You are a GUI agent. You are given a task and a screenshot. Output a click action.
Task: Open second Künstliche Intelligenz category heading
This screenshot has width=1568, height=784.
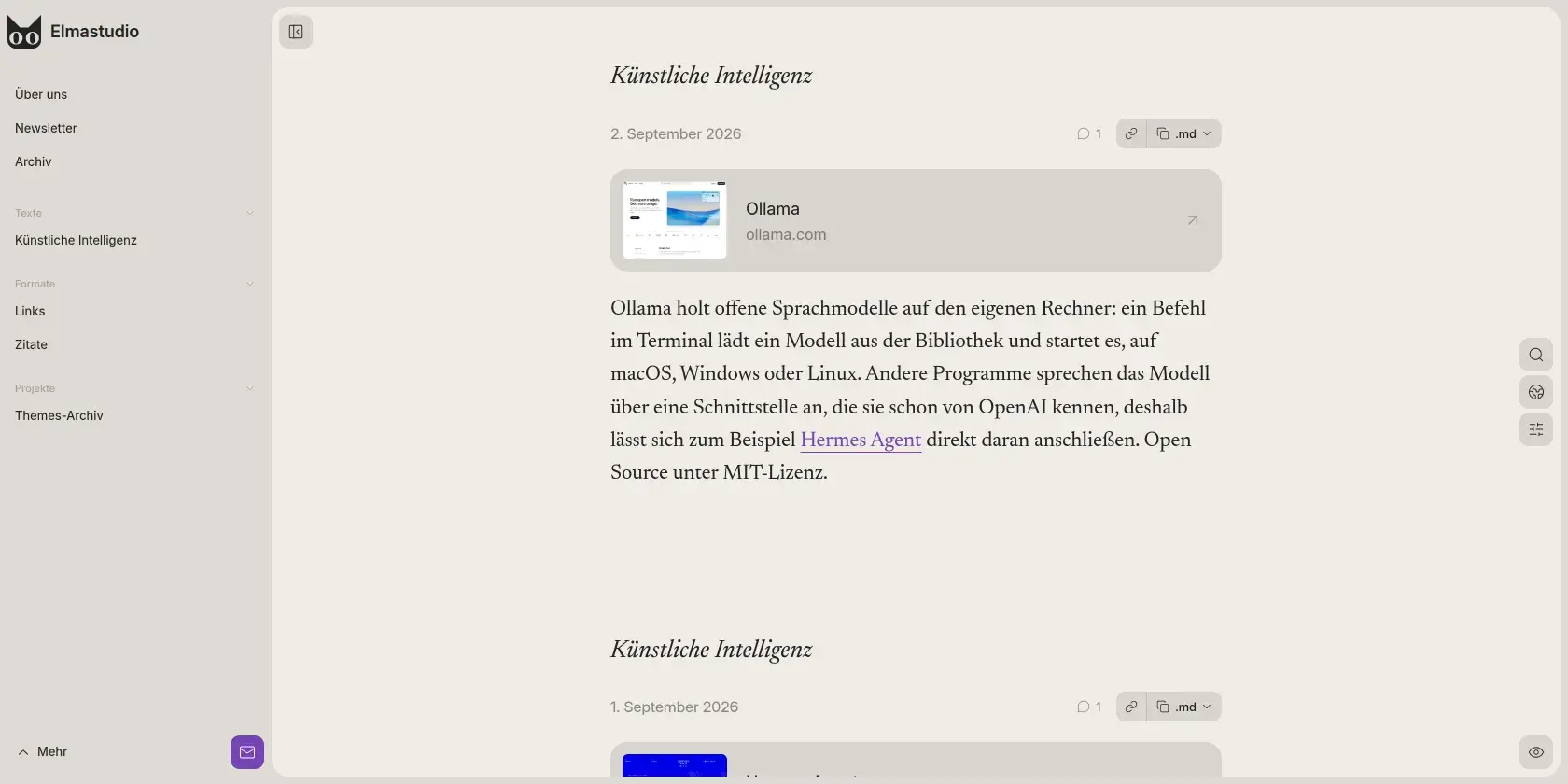711,650
